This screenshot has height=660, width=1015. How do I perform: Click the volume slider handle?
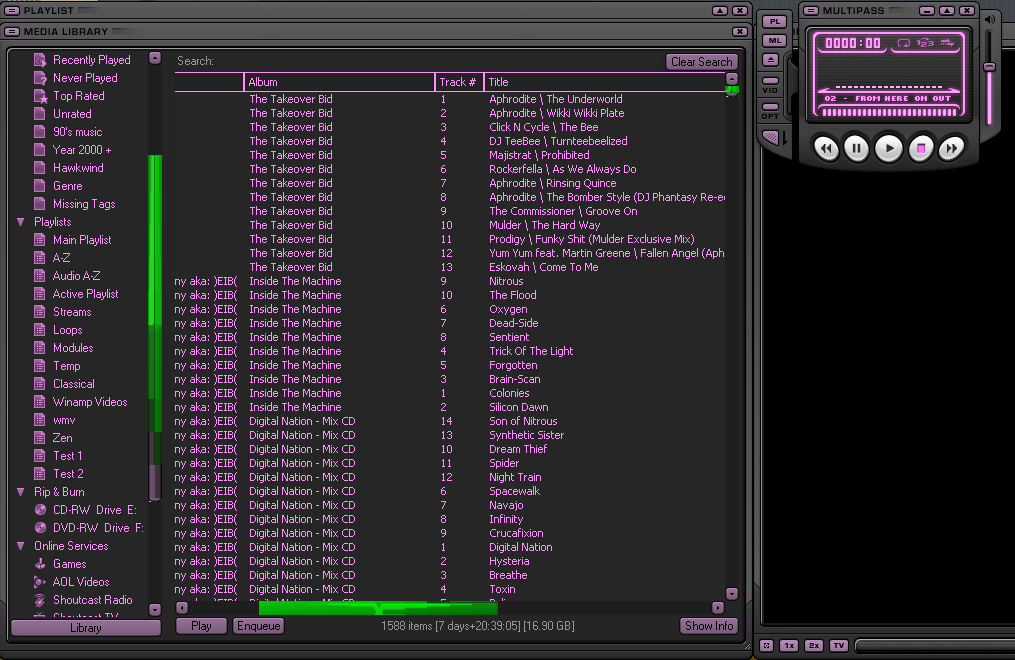tap(989, 67)
